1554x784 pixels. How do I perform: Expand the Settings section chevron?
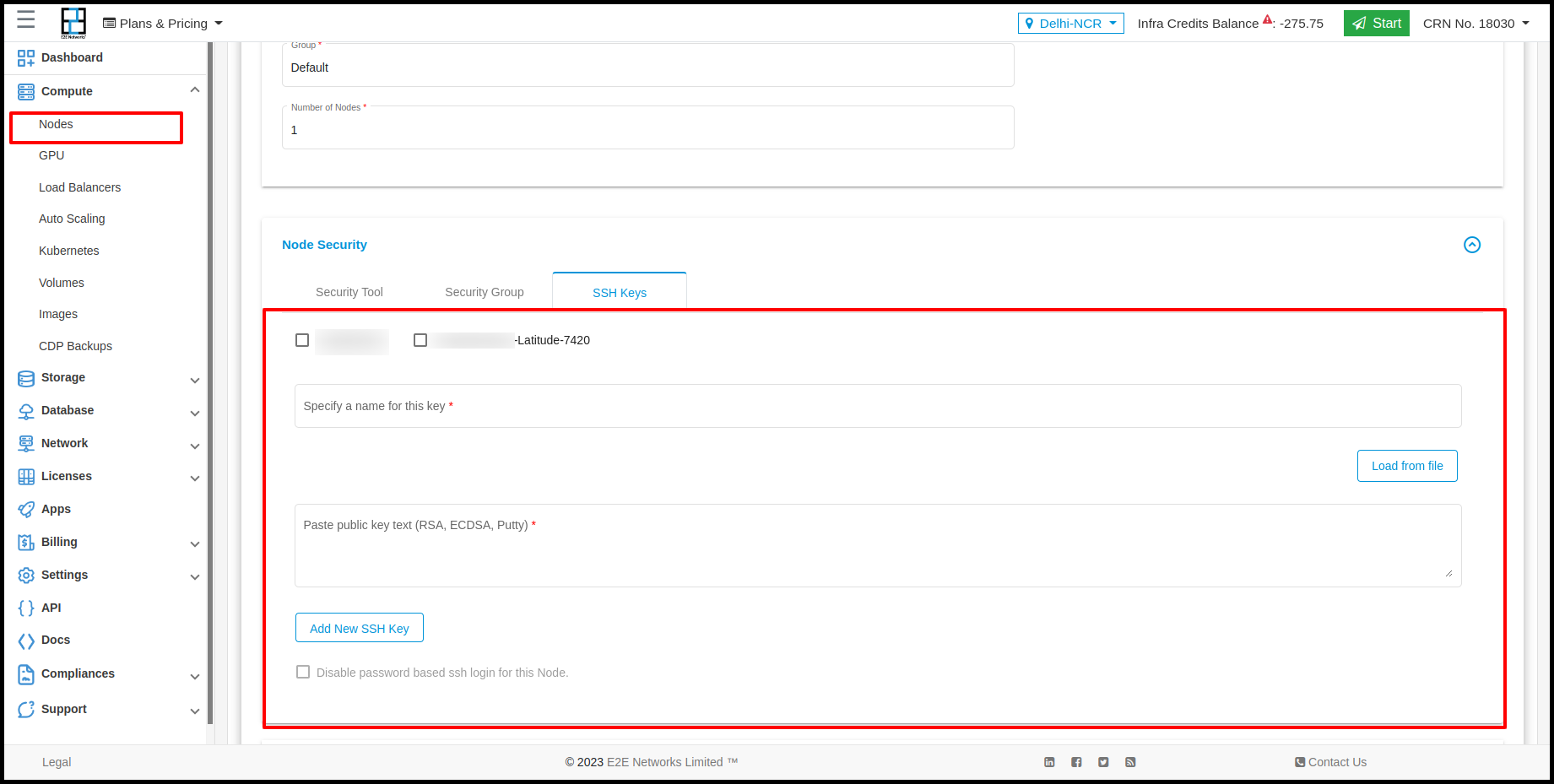pos(195,577)
